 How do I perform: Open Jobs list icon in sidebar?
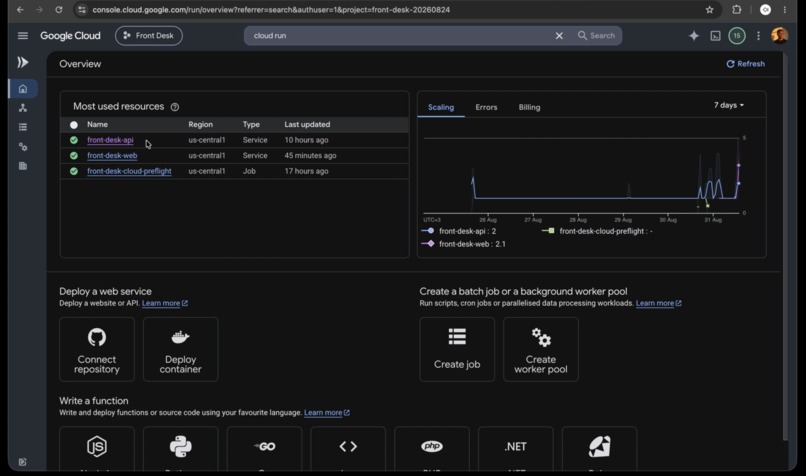(23, 127)
